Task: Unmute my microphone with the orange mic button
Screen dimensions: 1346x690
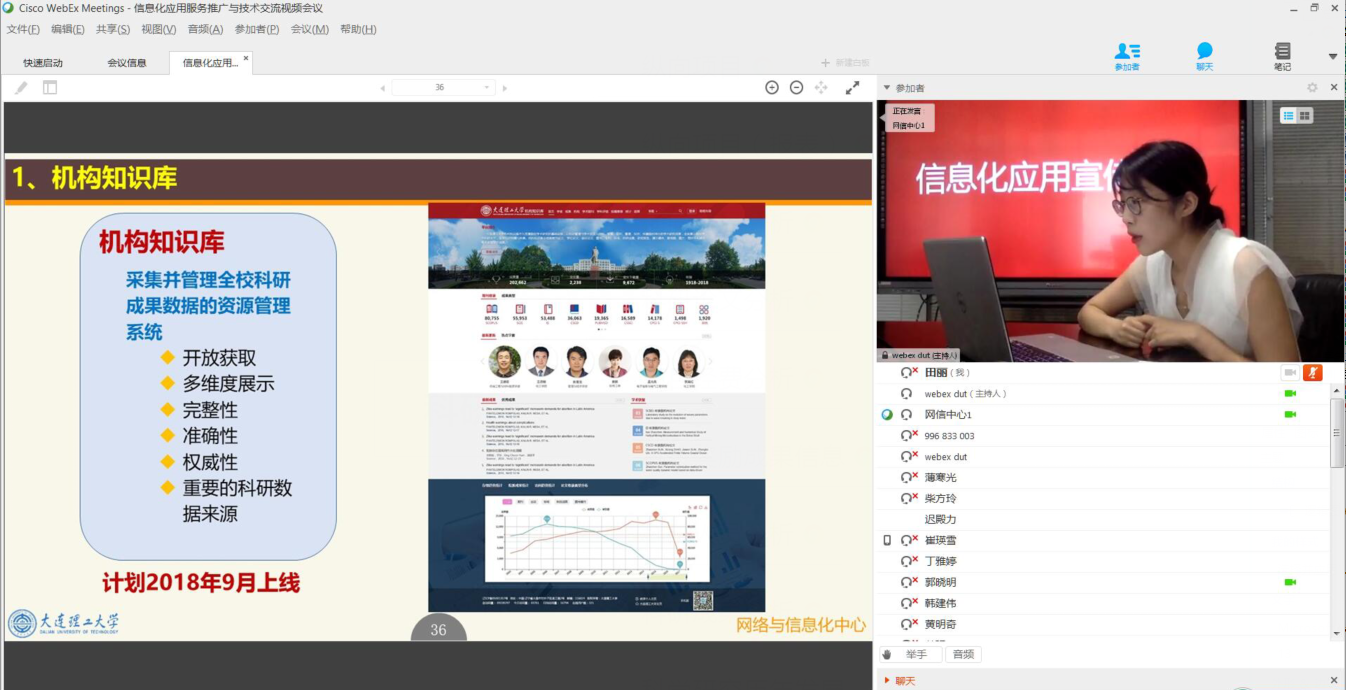Action: [1312, 372]
